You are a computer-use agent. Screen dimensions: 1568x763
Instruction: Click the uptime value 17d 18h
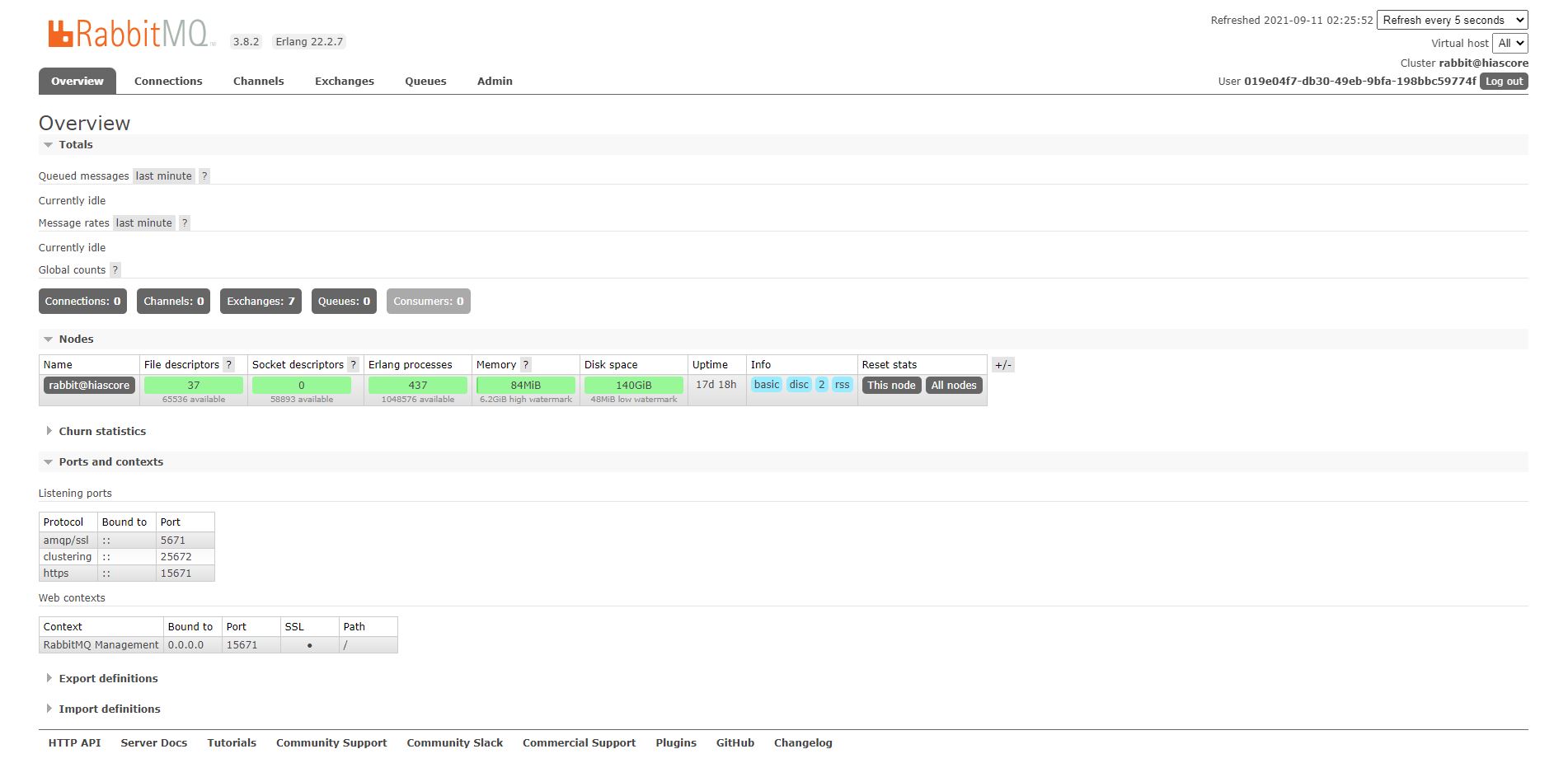(x=716, y=385)
